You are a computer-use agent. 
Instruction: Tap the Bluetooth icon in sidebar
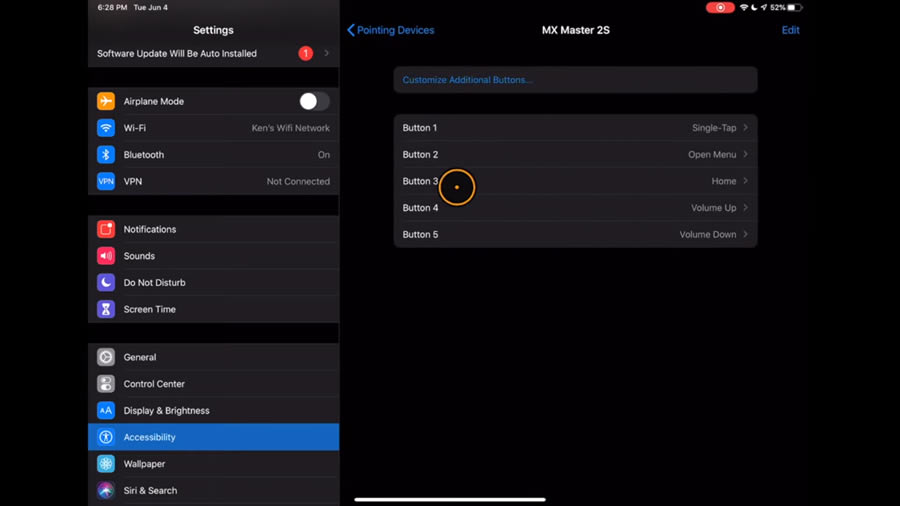[106, 155]
